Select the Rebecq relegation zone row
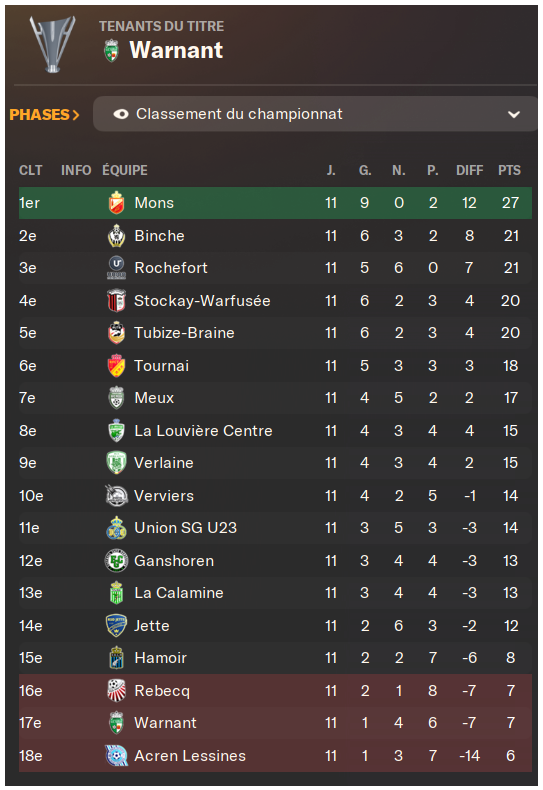Screen dimensions: 543x790 point(275,690)
